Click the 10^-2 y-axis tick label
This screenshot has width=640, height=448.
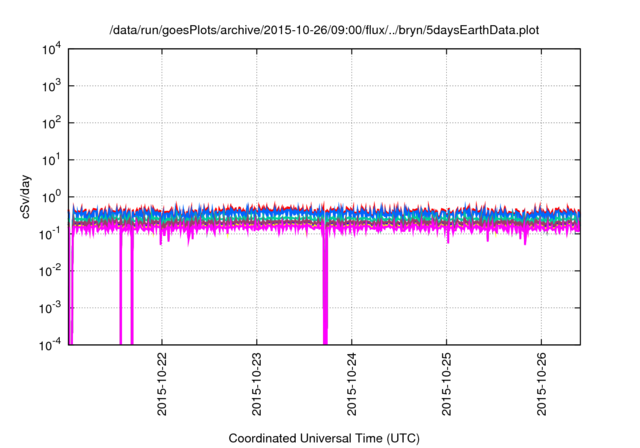[x=51, y=271]
